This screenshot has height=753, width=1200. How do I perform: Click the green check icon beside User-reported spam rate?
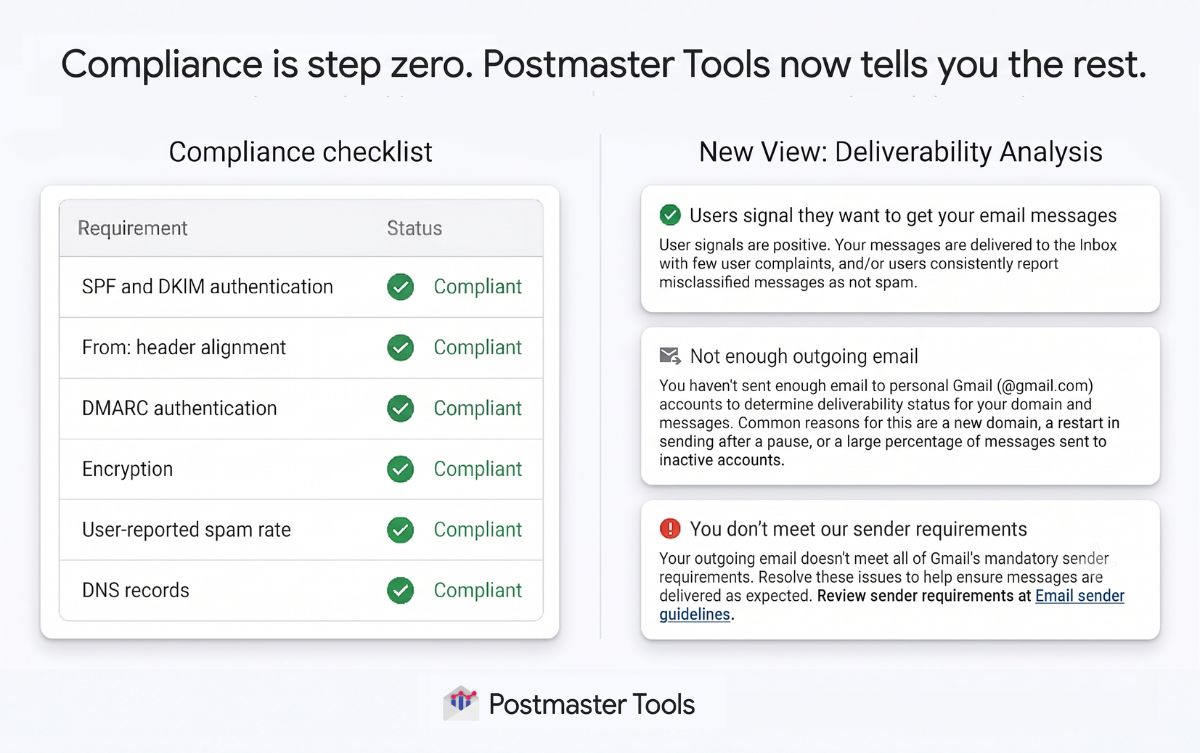pos(400,530)
